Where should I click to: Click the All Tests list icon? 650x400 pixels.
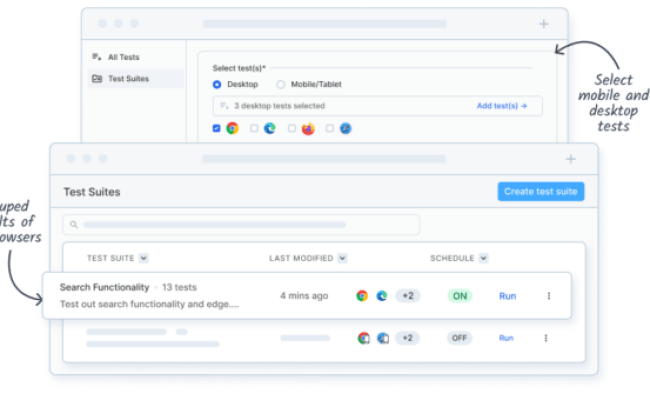pos(97,57)
